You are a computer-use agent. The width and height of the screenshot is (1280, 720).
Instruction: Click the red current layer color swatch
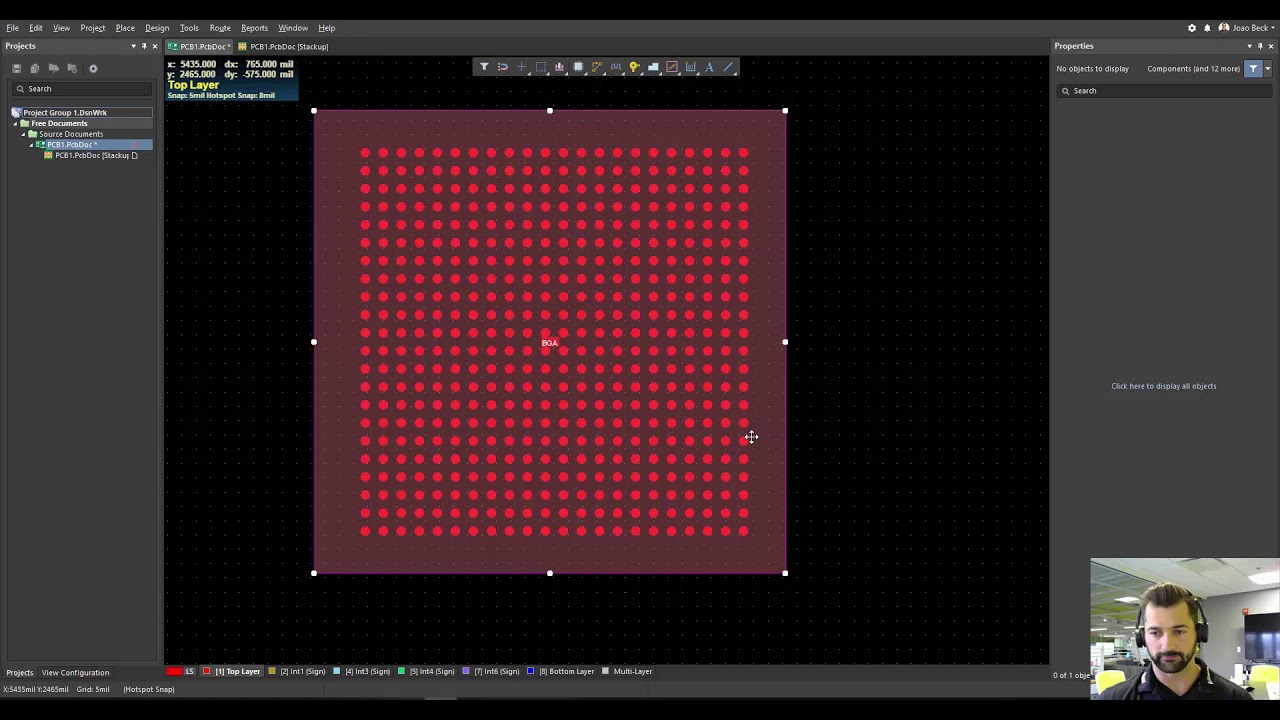(174, 671)
